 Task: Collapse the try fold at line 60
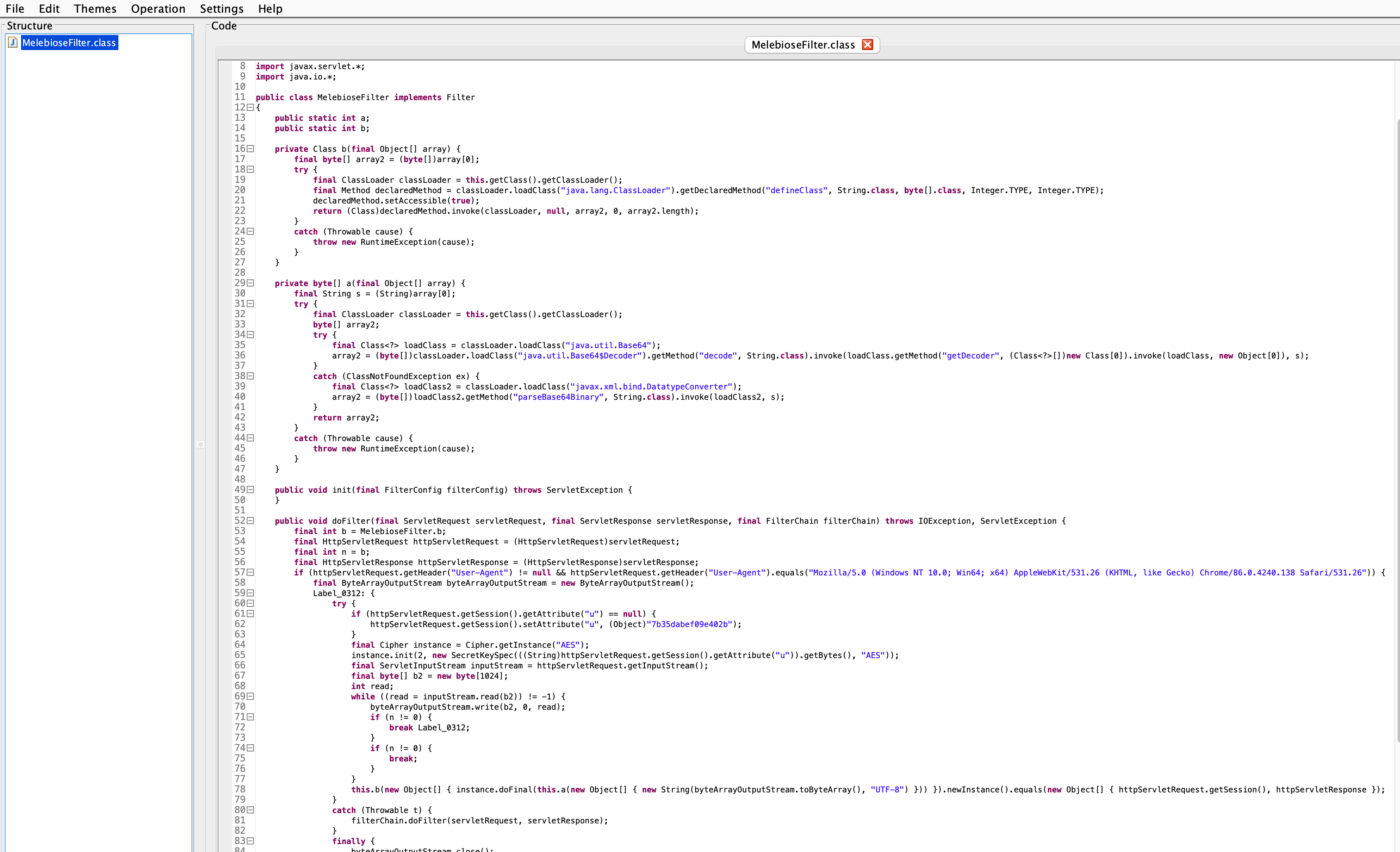coord(250,604)
